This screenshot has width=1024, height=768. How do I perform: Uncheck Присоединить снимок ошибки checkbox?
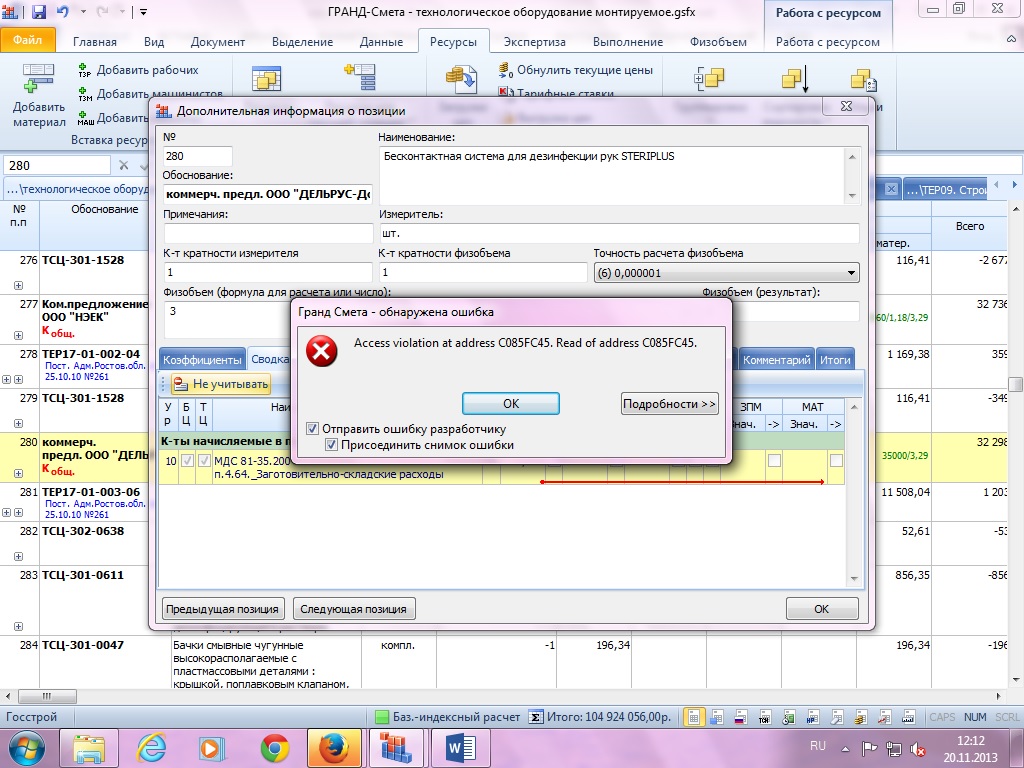coord(331,445)
